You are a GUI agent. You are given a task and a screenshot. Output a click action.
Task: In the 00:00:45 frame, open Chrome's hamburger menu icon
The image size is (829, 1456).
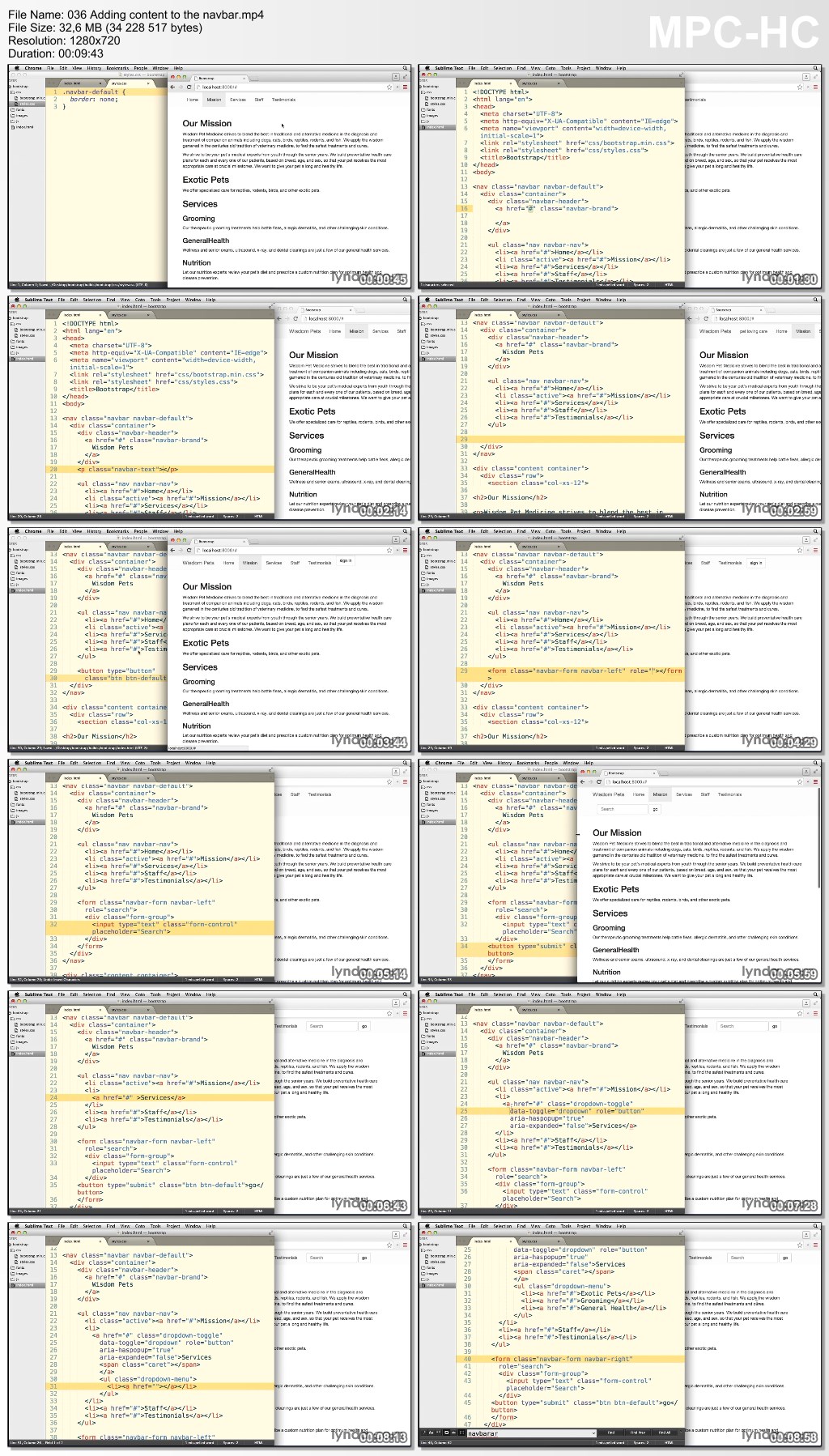coord(406,87)
